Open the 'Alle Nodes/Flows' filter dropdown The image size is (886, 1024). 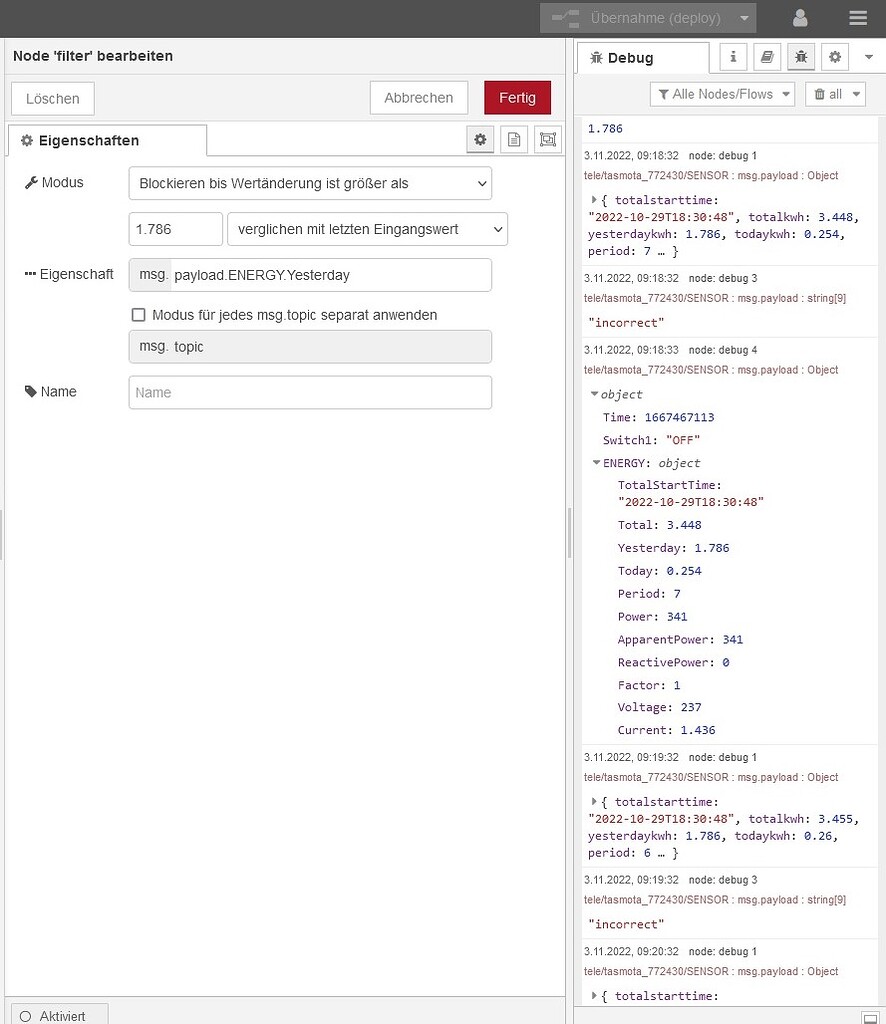721,93
